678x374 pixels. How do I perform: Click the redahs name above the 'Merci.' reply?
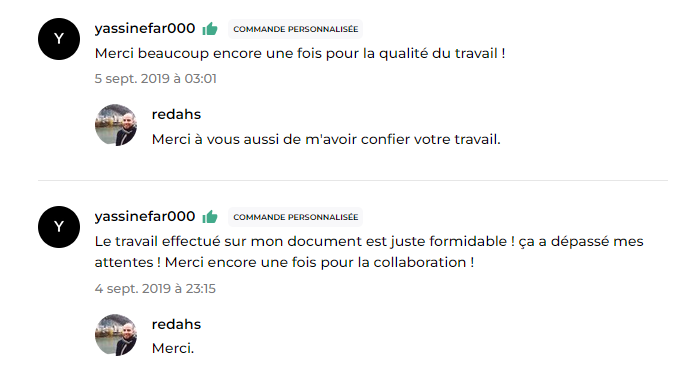pos(176,324)
